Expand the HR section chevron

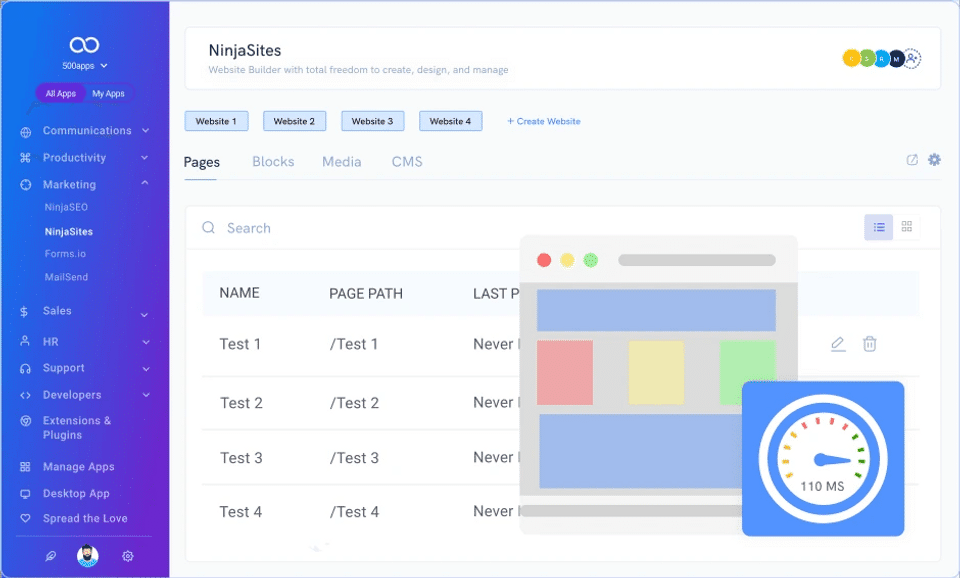pyautogui.click(x=146, y=342)
